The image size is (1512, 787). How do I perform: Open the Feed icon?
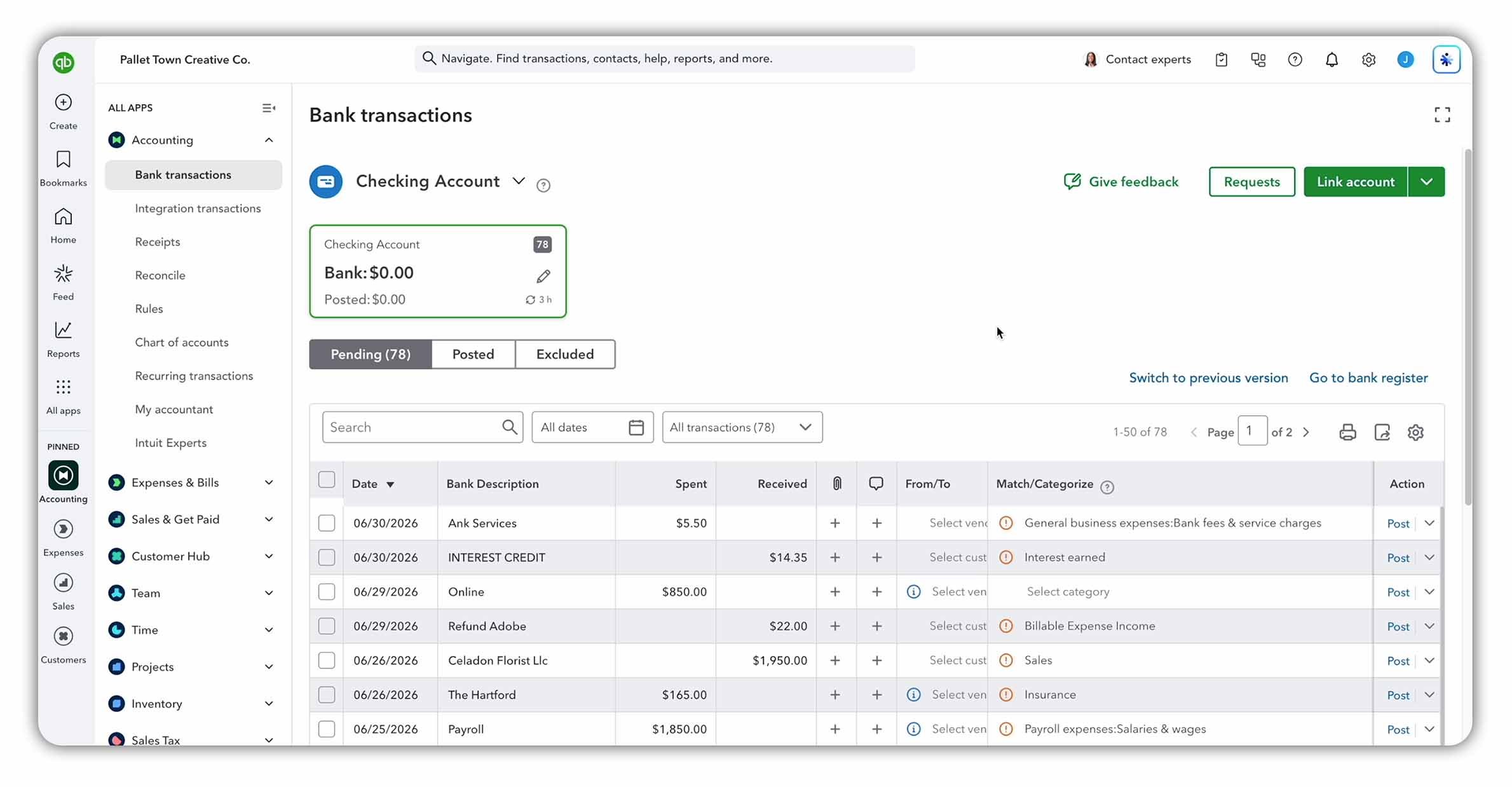[x=63, y=274]
